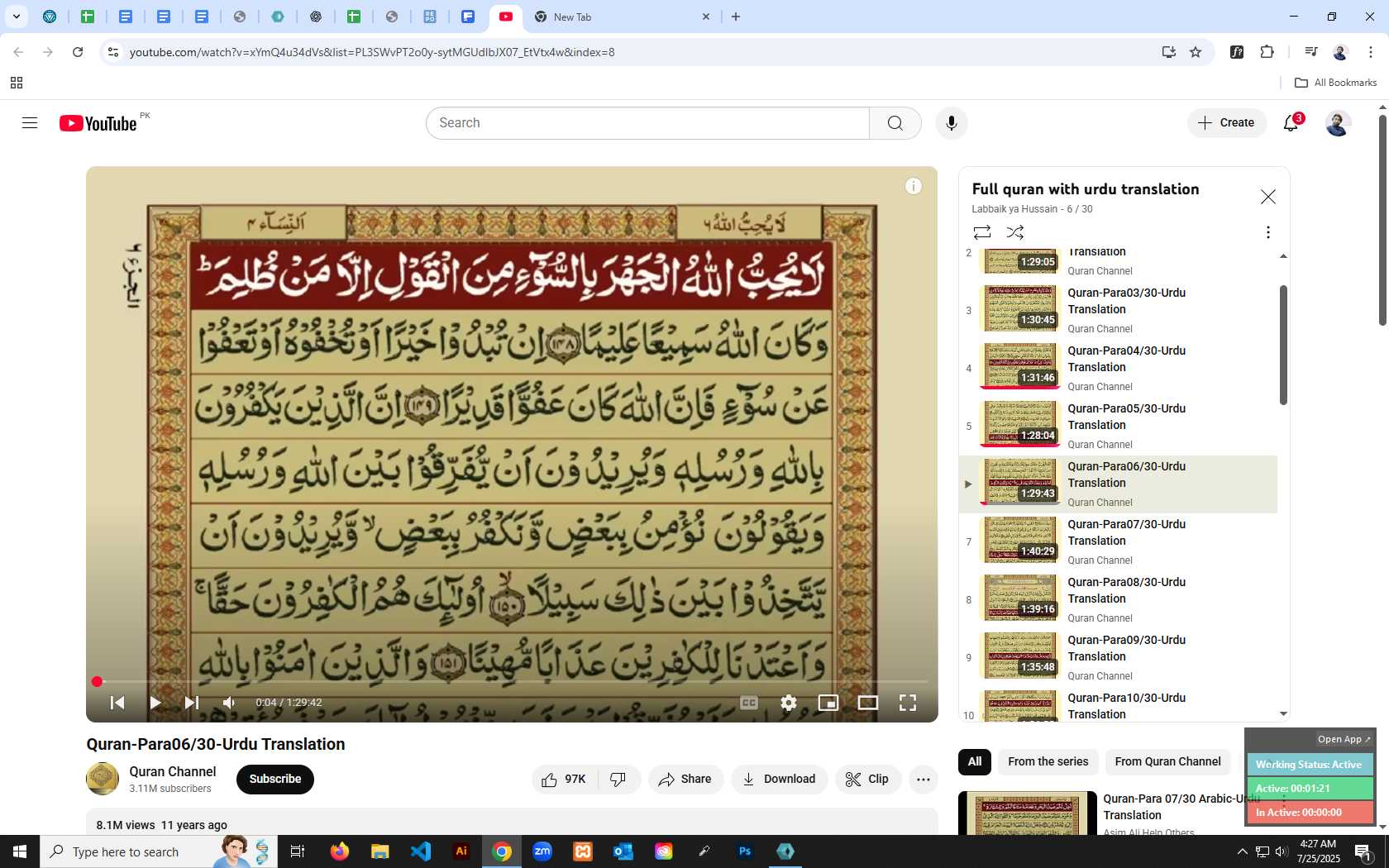Reload the page

click(78, 52)
